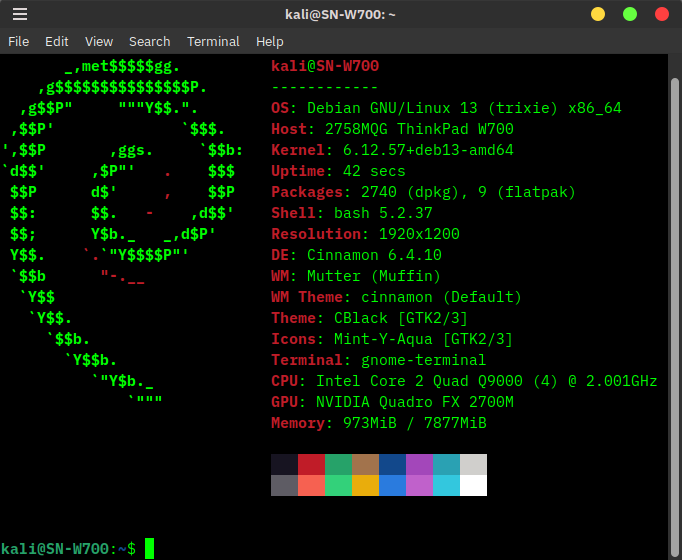Click the purple color block in top row

pos(419,464)
